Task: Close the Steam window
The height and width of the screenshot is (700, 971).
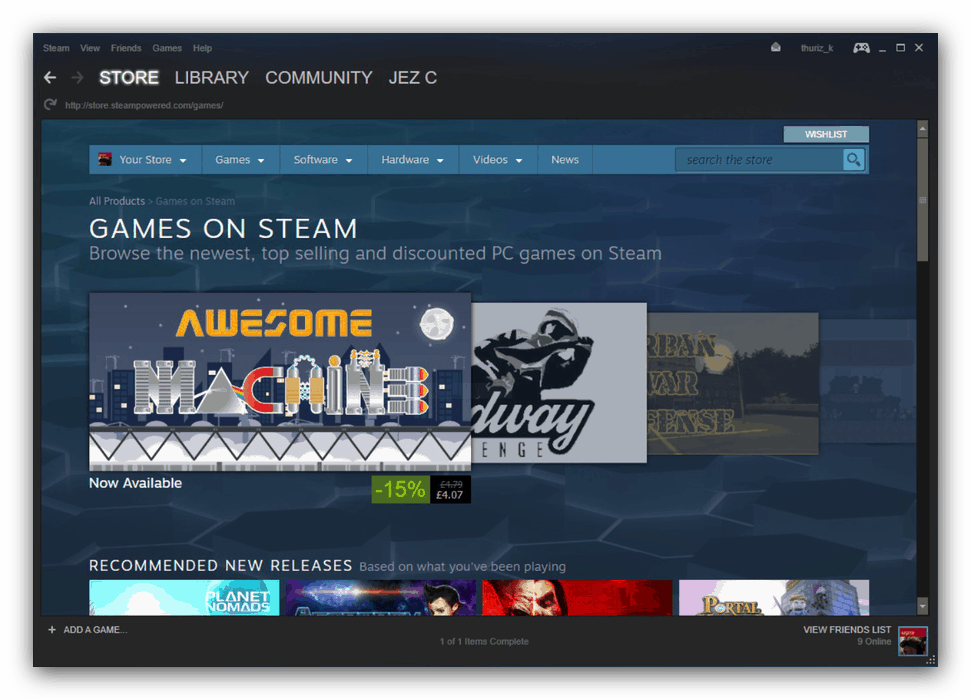Action: click(919, 48)
